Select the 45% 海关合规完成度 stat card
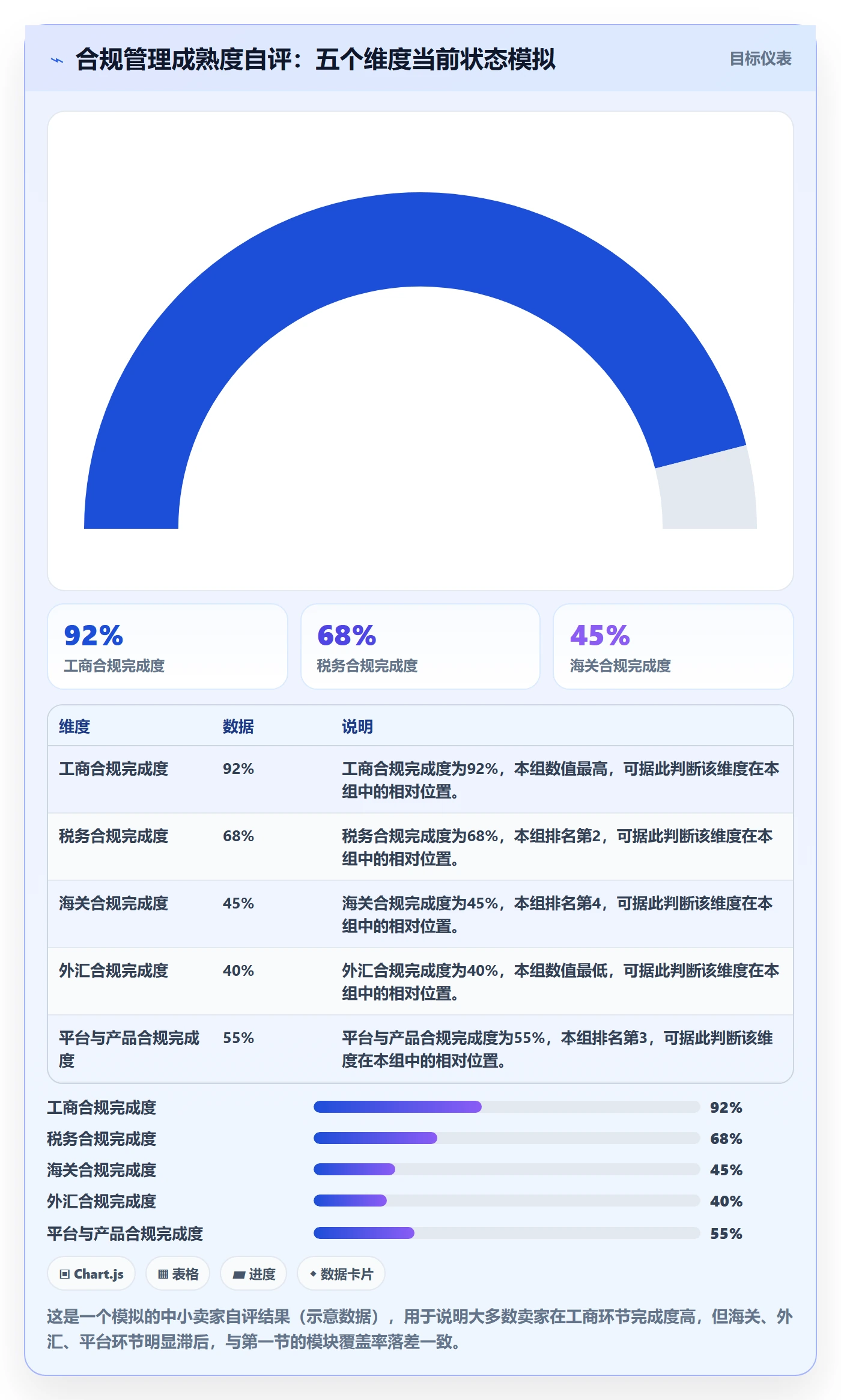Image resolution: width=841 pixels, height=1400 pixels. (x=673, y=647)
